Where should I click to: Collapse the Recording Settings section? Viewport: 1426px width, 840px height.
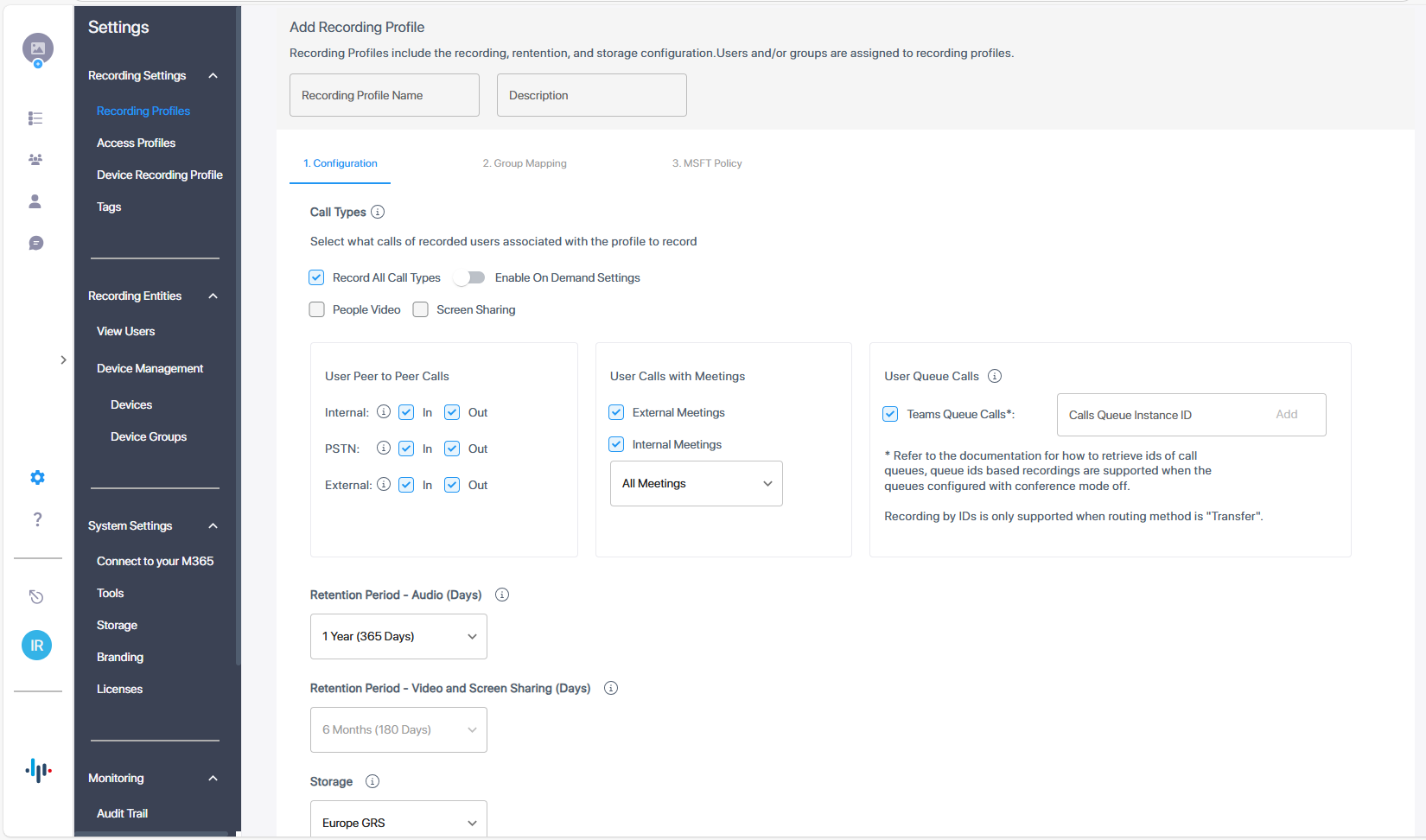[x=213, y=76]
